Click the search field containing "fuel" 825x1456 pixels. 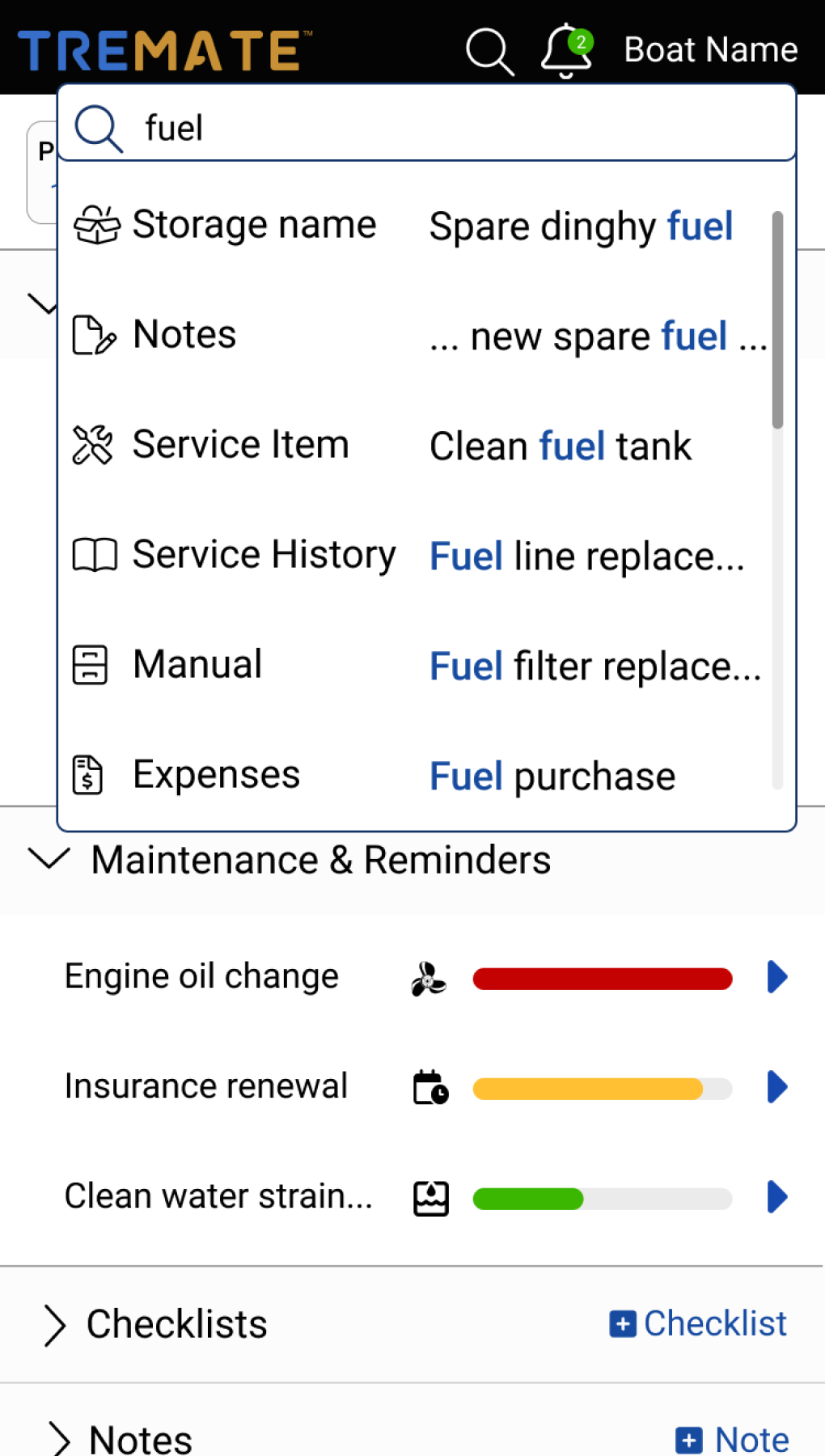[453, 128]
